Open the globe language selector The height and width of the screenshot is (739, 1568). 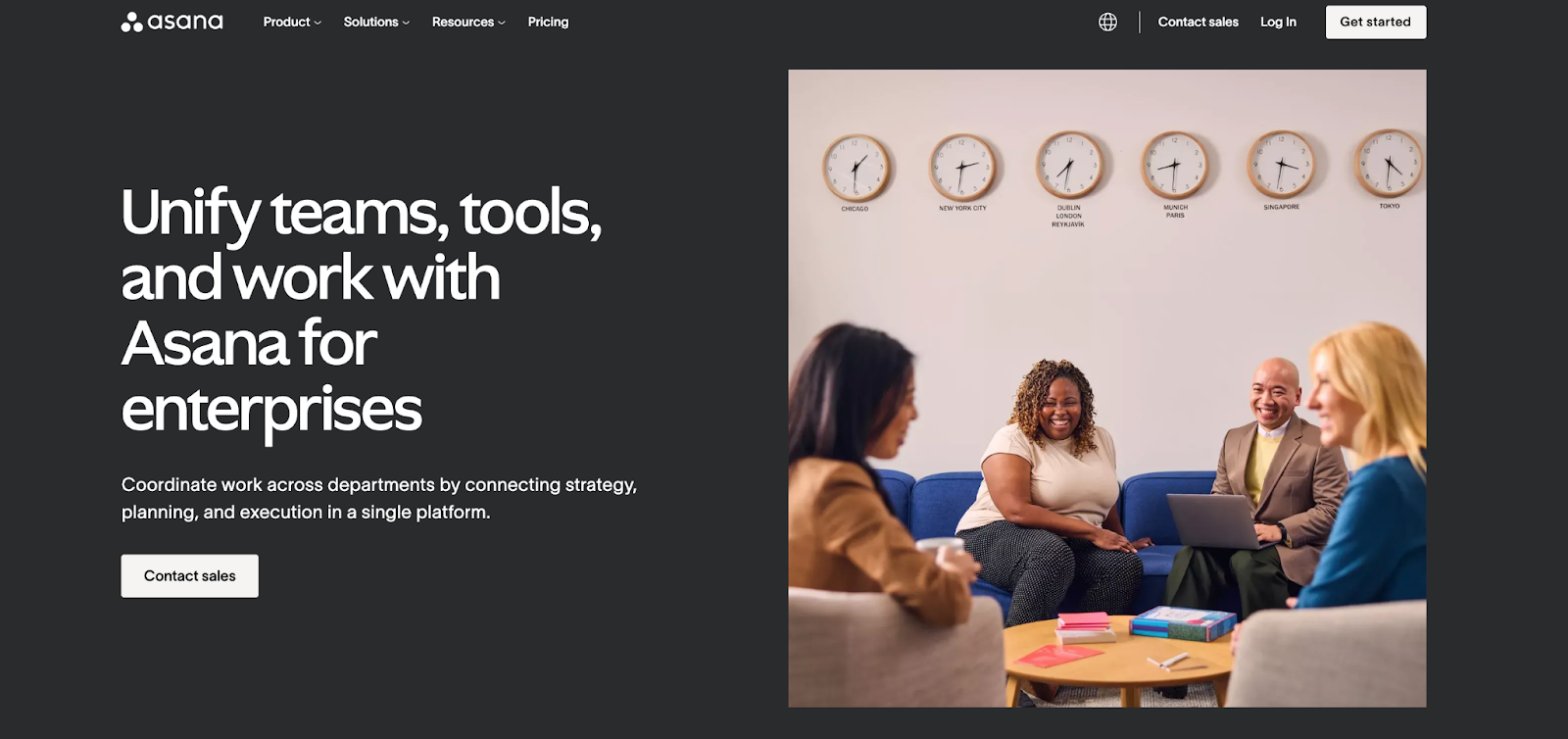point(1107,22)
